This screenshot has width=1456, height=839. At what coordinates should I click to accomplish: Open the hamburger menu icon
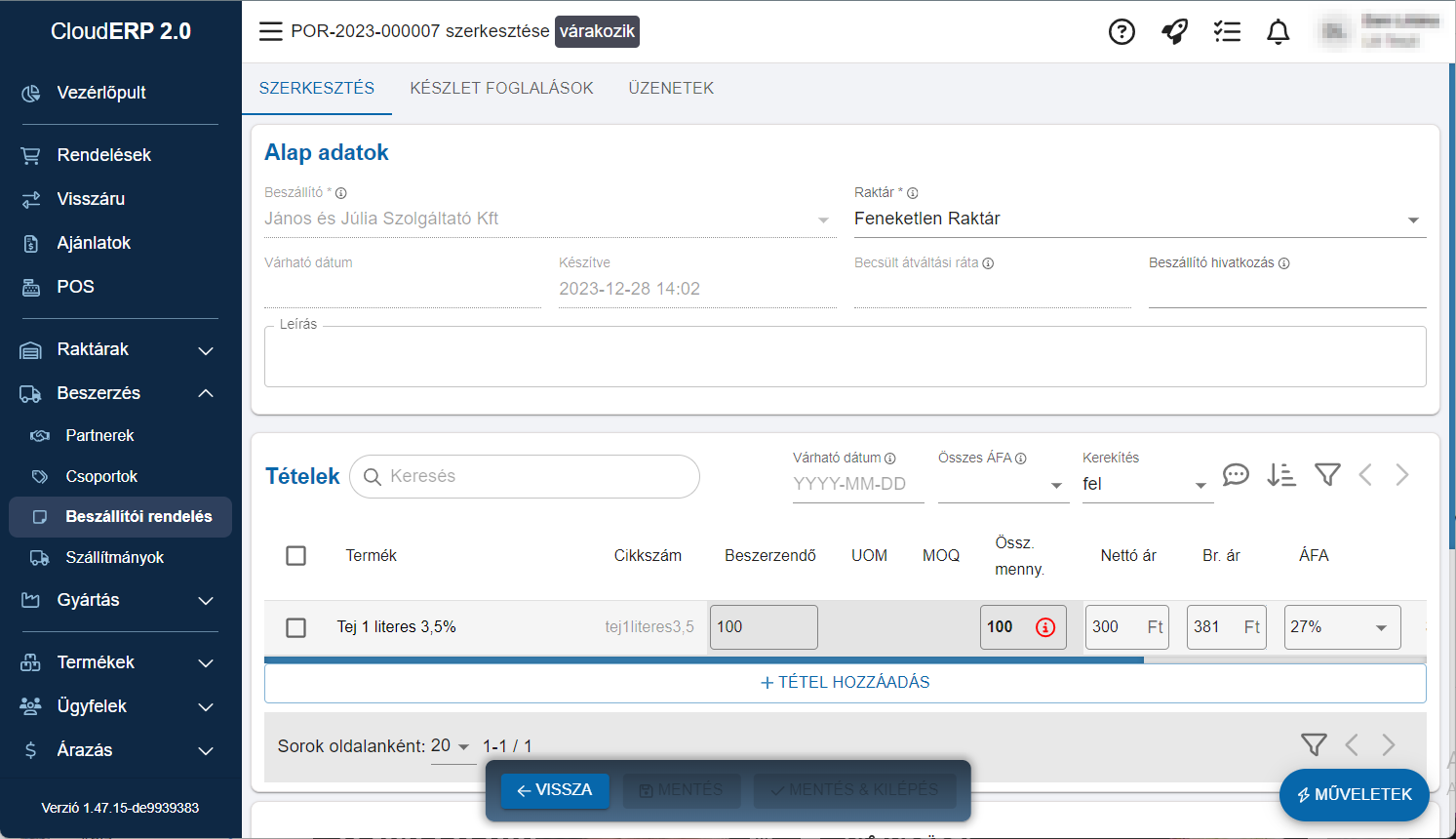point(270,31)
